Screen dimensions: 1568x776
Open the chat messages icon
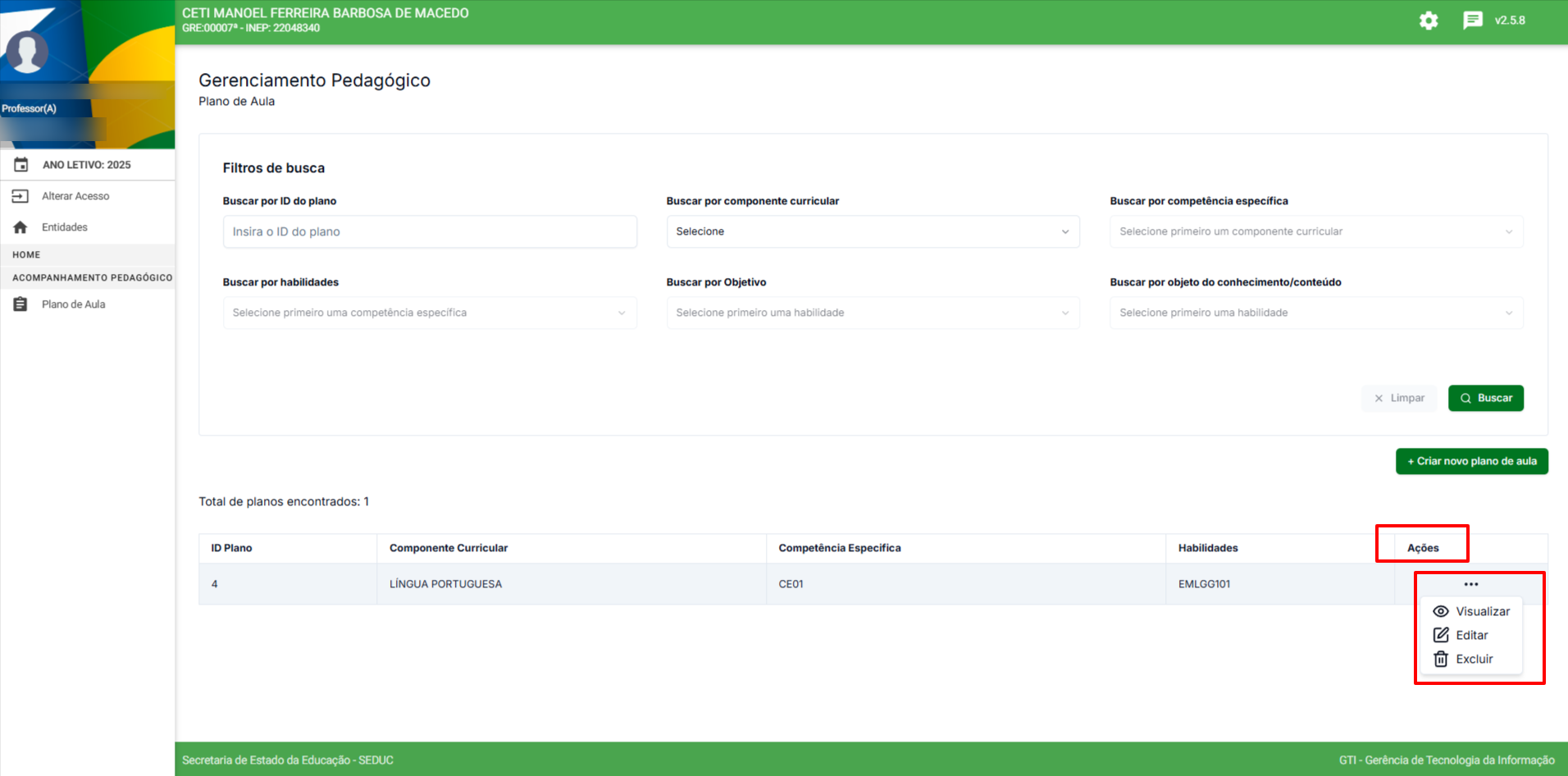click(x=1472, y=21)
